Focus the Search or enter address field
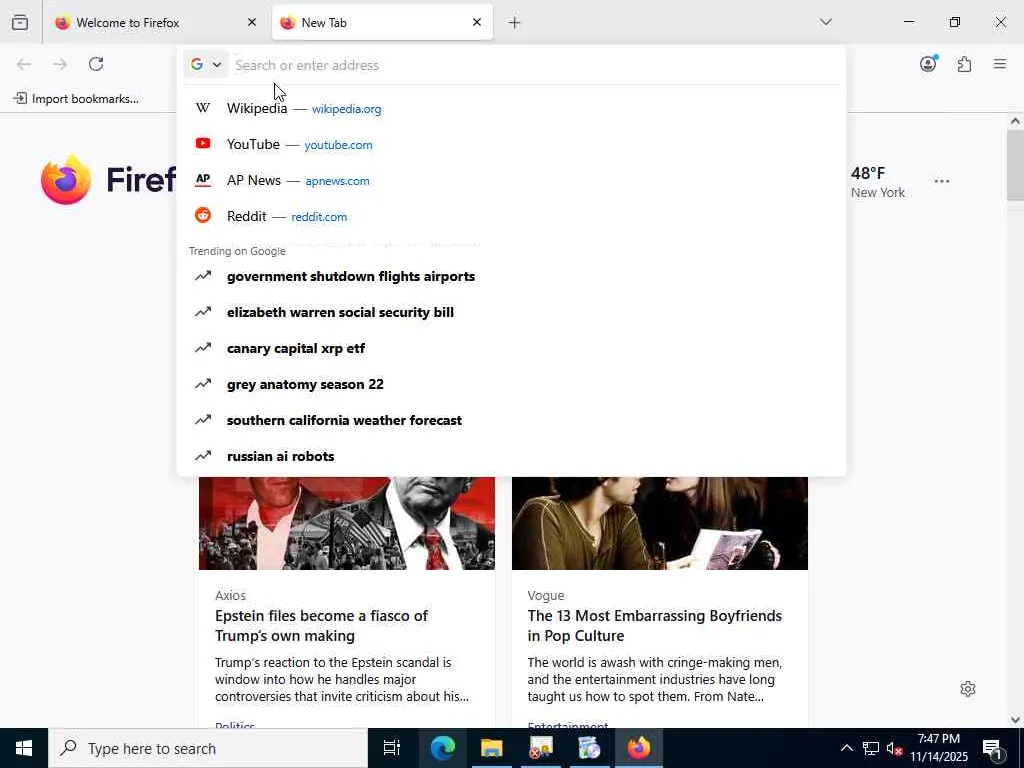This screenshot has height=768, width=1024. pyautogui.click(x=536, y=65)
